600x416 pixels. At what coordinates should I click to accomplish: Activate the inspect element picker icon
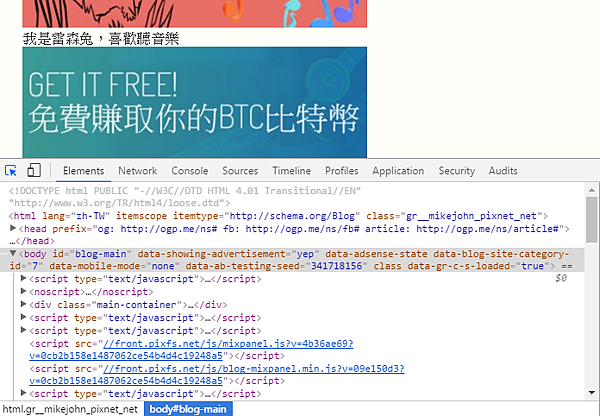coord(11,170)
